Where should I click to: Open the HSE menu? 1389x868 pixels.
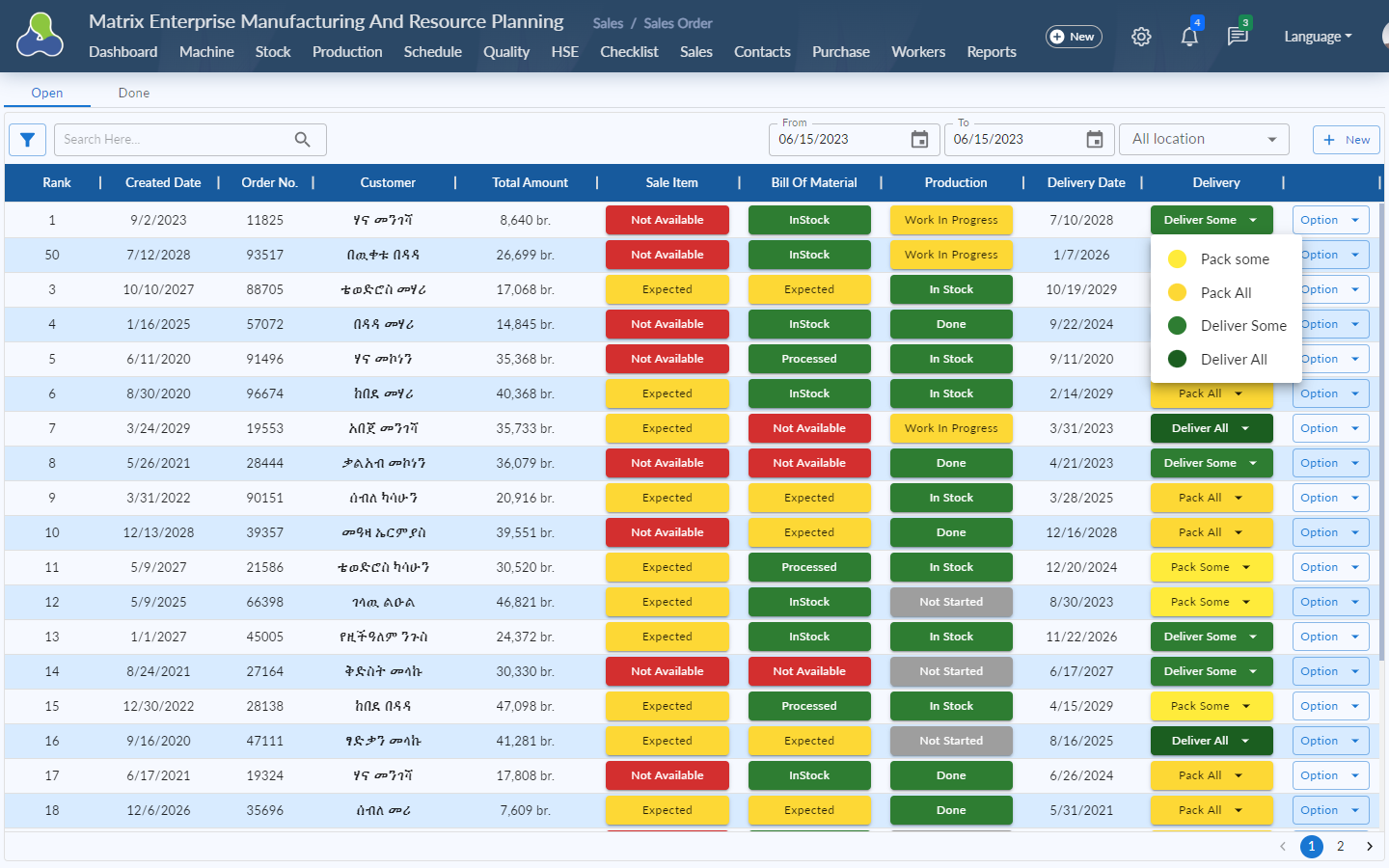[565, 52]
